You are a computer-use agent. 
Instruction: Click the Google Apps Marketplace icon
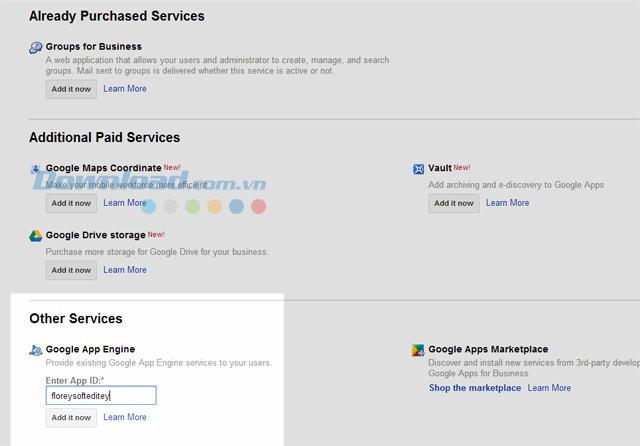point(418,350)
